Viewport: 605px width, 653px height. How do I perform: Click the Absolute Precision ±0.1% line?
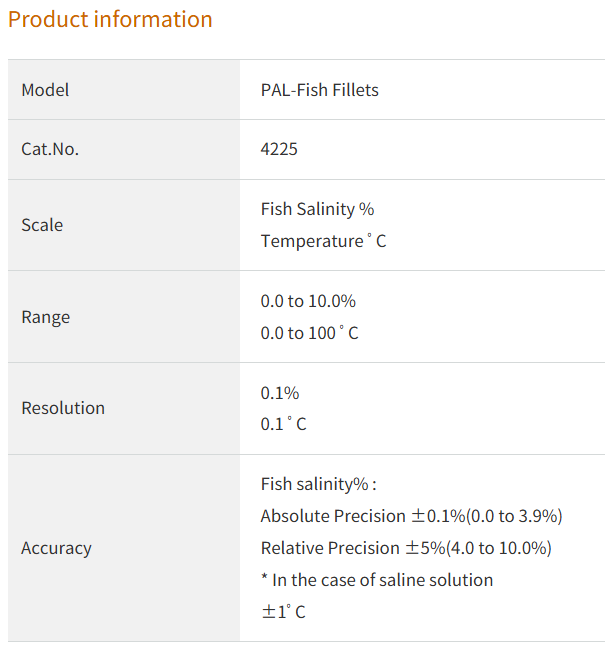pyautogui.click(x=411, y=516)
